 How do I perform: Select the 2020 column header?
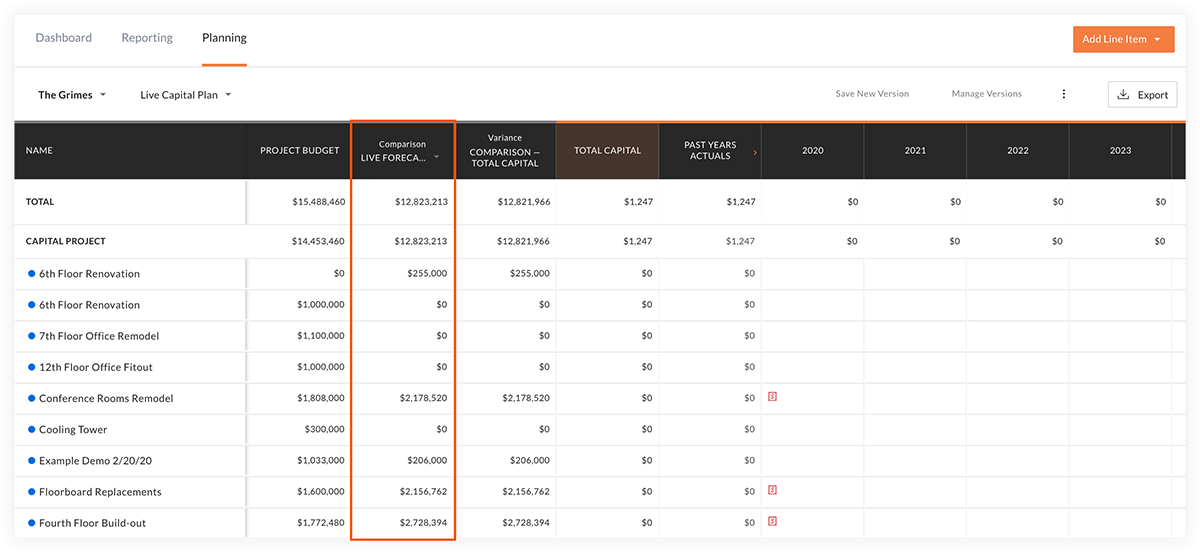pos(813,151)
